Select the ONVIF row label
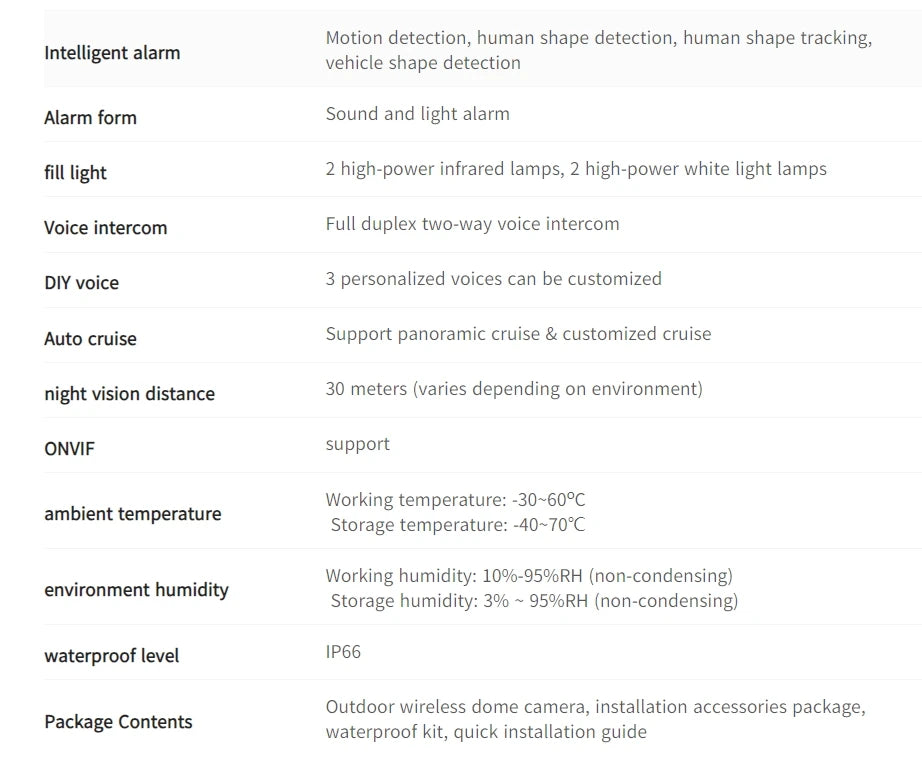The image size is (922, 757). click(69, 449)
